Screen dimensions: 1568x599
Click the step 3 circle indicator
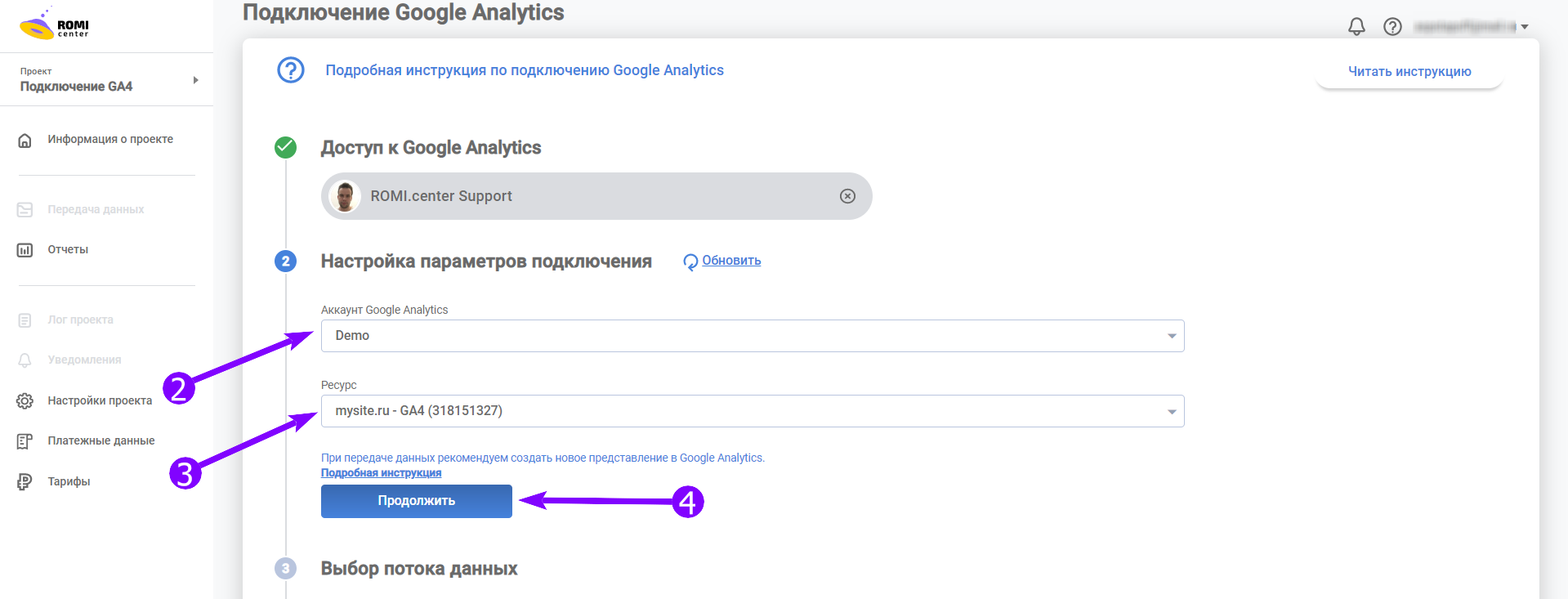[x=285, y=569]
